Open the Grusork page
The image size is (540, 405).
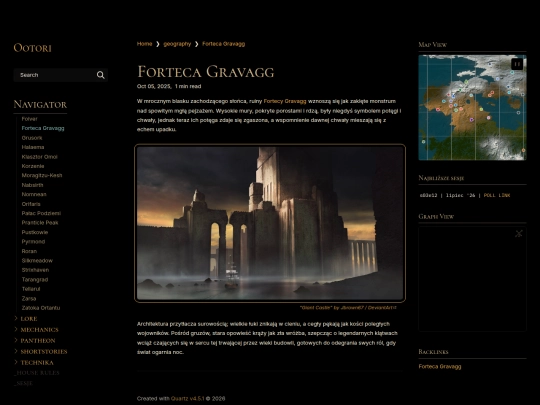[32, 138]
